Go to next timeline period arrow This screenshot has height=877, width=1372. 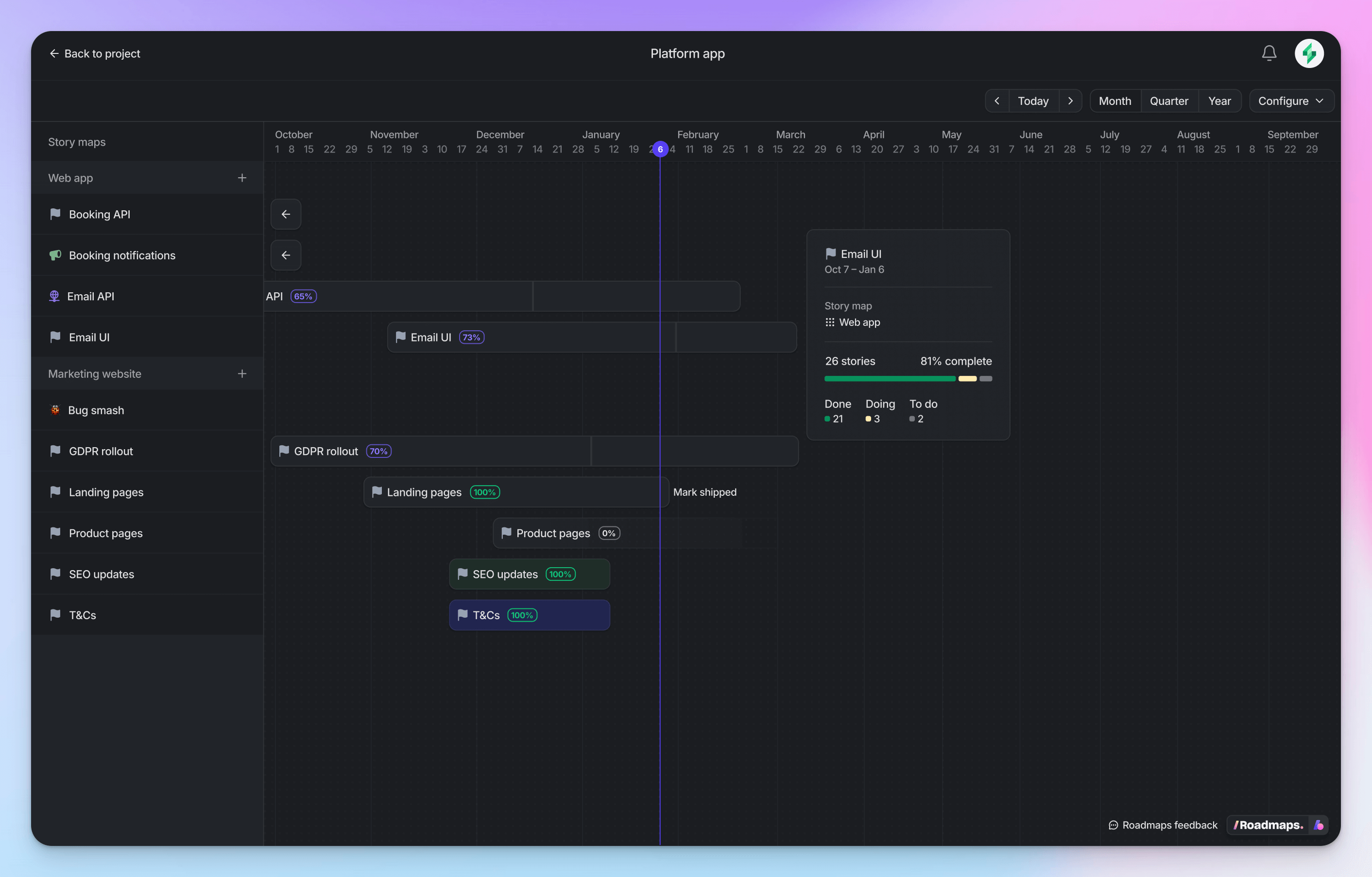(1070, 101)
